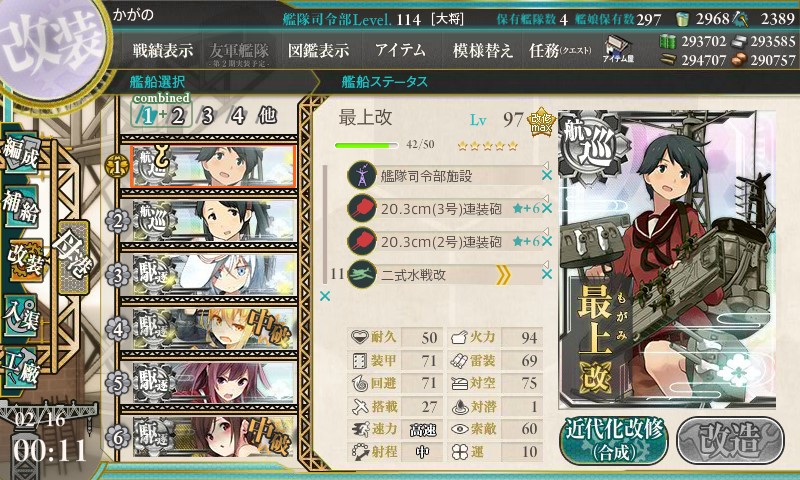Remove 20.3cm(2号)連装砲 with its X button
The width and height of the screenshot is (800, 480).
pyautogui.click(x=547, y=241)
